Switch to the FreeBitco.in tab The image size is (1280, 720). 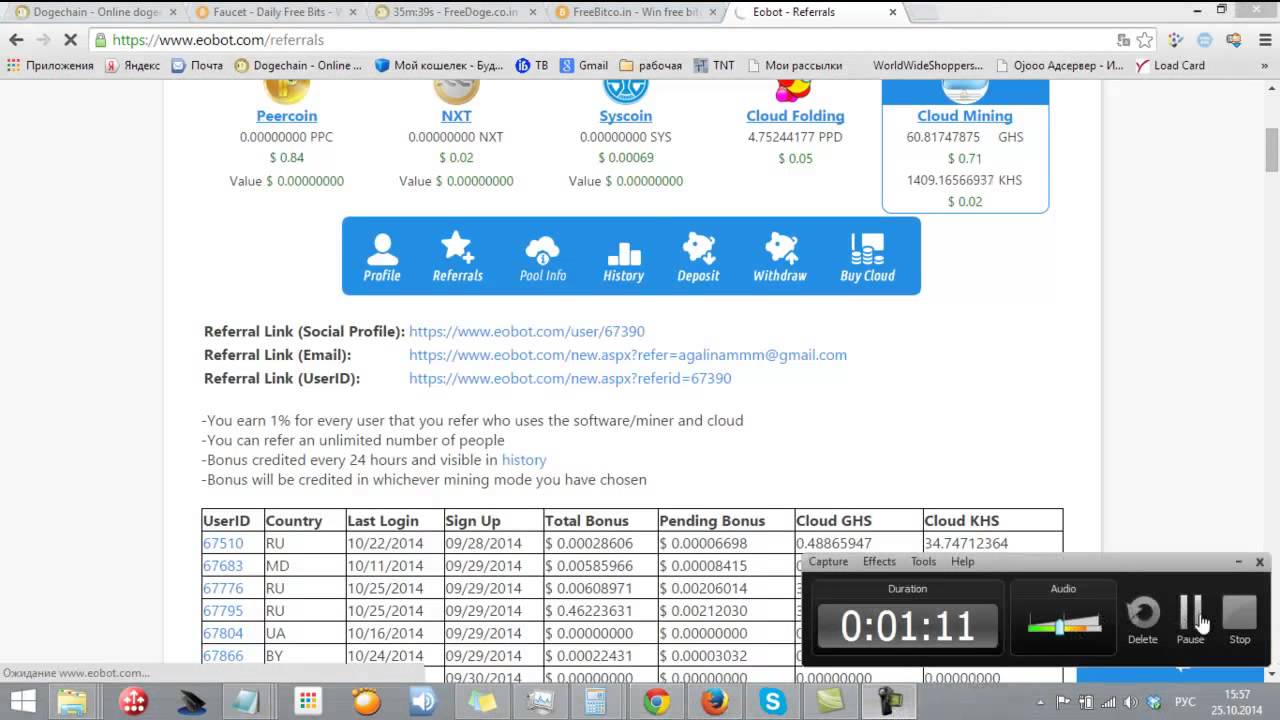pos(635,12)
